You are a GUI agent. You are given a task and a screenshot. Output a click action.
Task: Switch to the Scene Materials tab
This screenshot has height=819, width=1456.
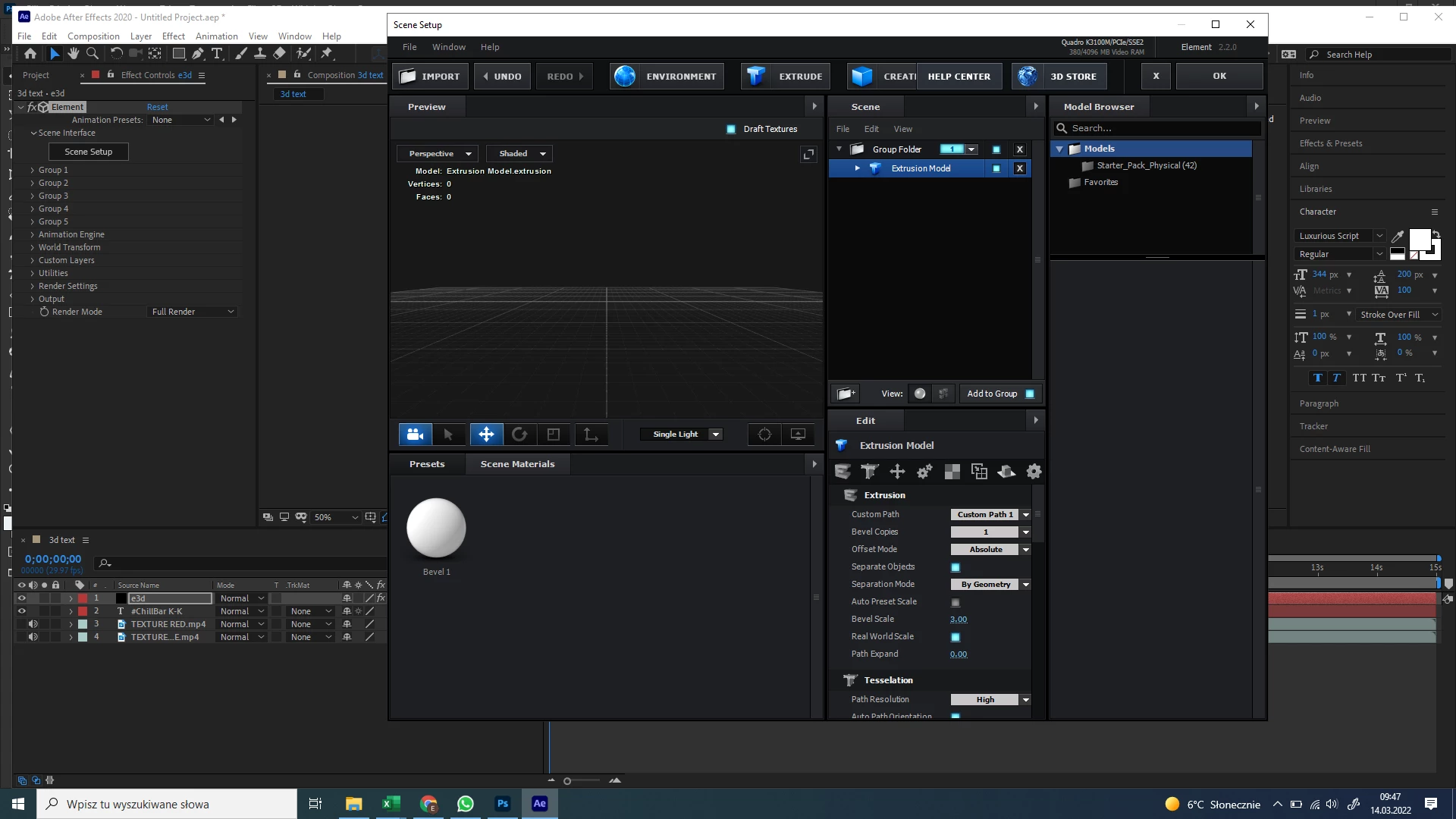[517, 464]
